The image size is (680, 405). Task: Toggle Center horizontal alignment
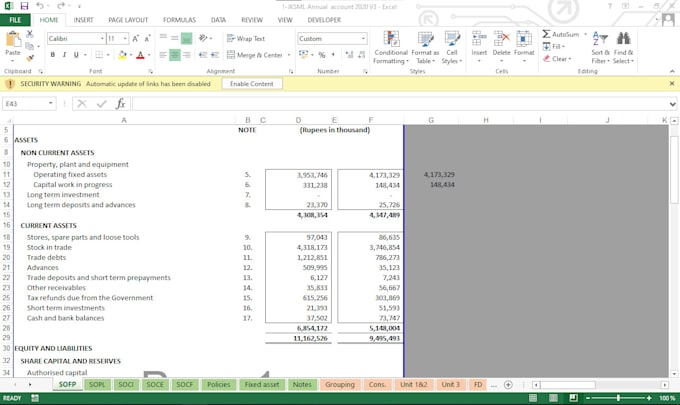[175, 55]
